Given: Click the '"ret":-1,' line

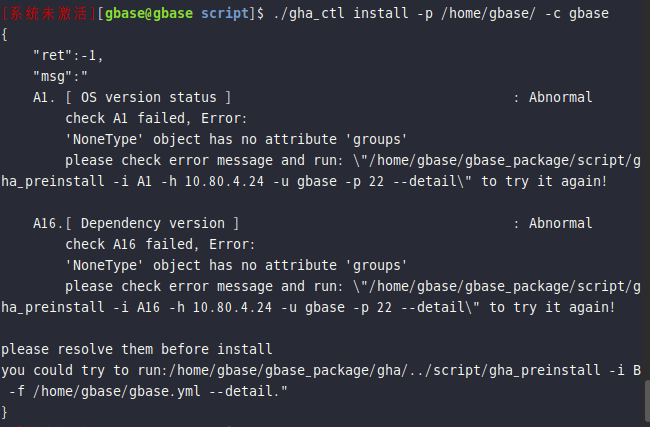Looking at the screenshot, I should 68,56.
